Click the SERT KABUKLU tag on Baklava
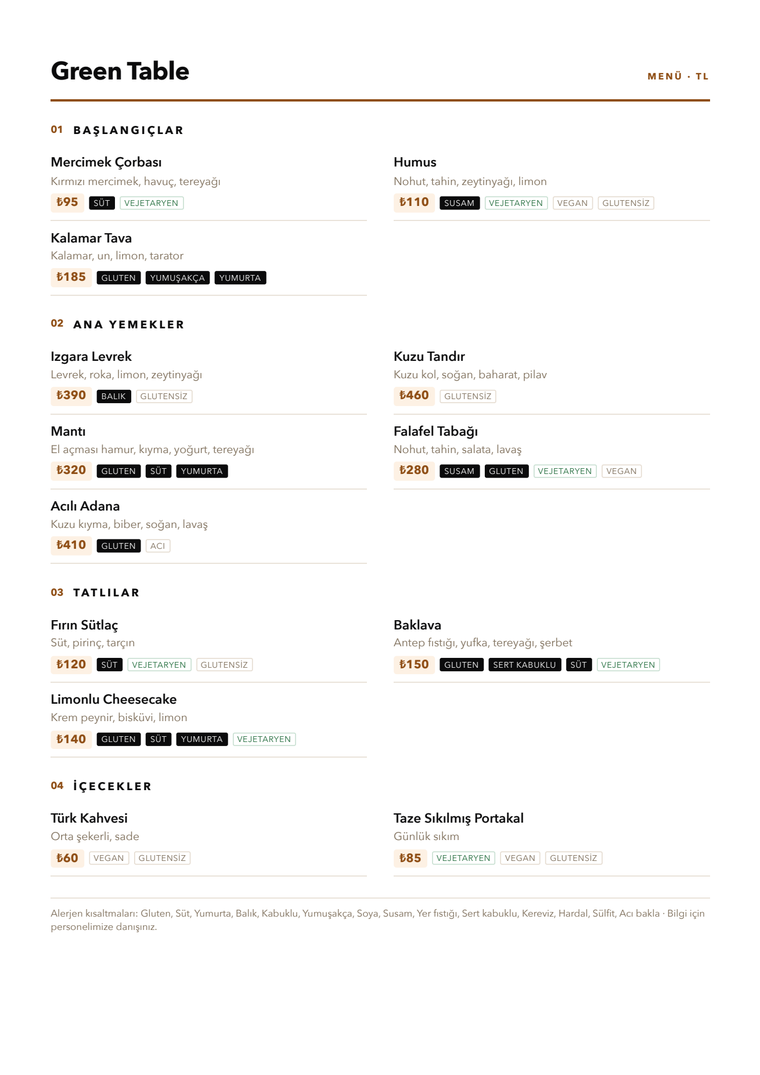 (x=525, y=665)
